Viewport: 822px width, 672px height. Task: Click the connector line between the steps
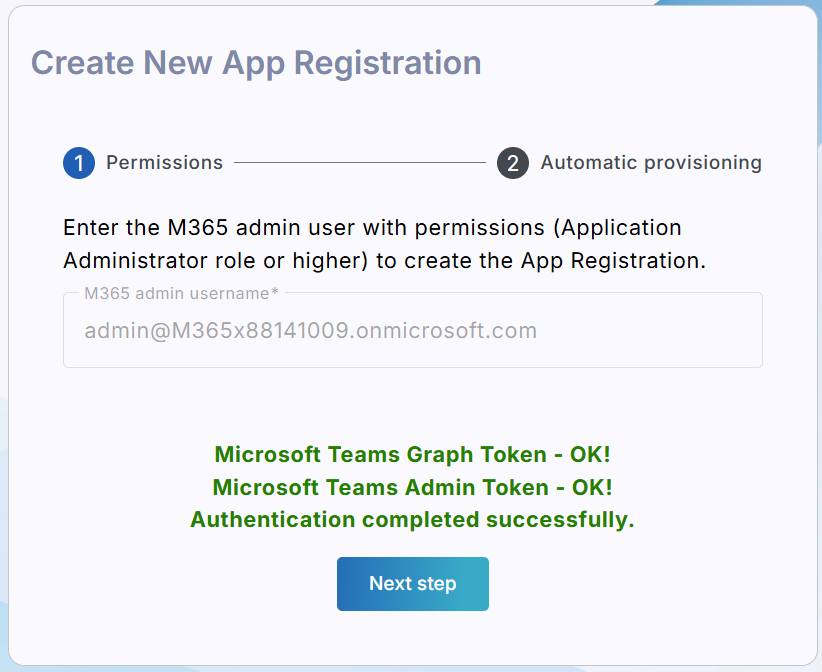tap(360, 163)
